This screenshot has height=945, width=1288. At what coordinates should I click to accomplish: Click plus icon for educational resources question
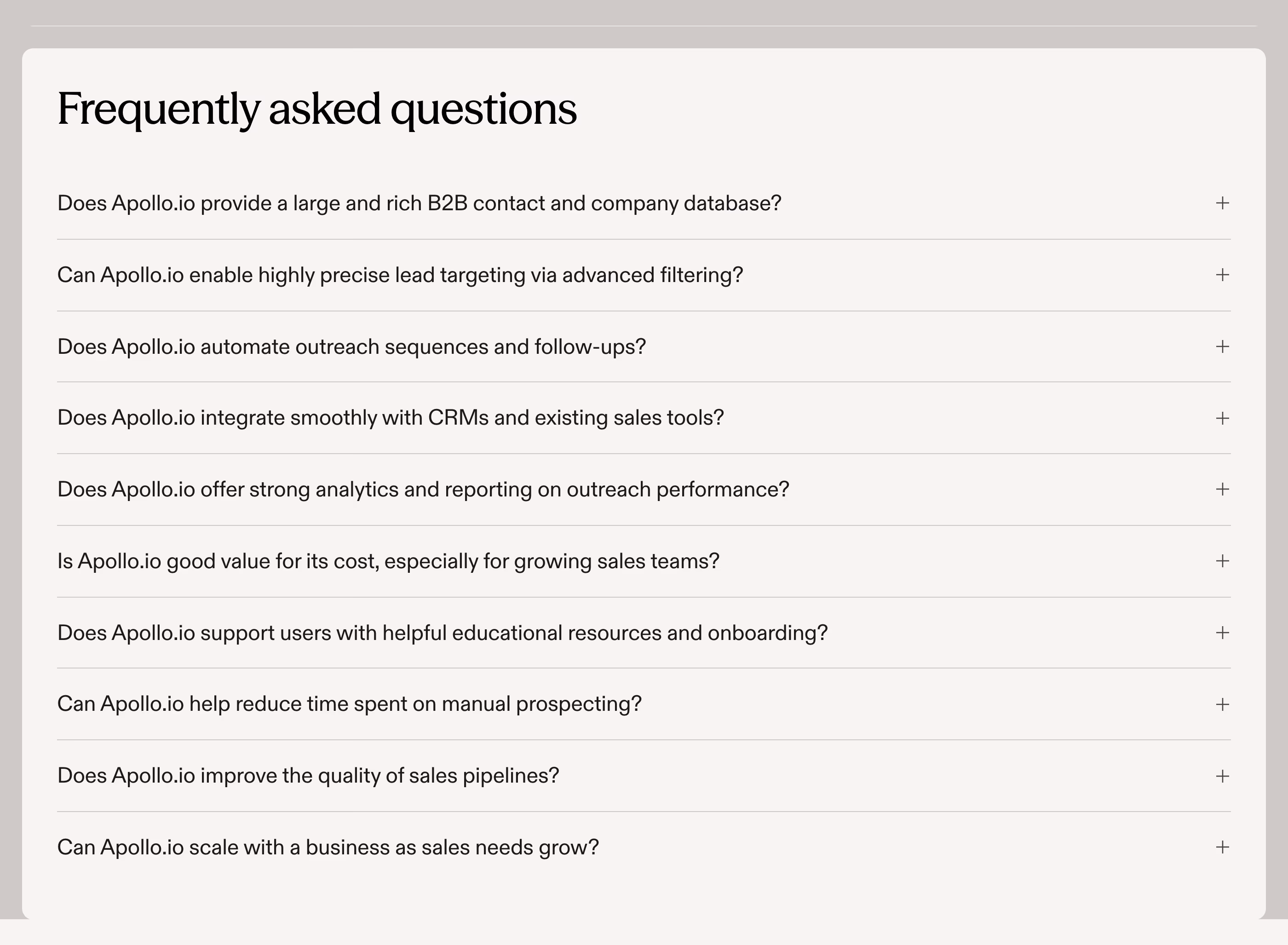[x=1222, y=633]
